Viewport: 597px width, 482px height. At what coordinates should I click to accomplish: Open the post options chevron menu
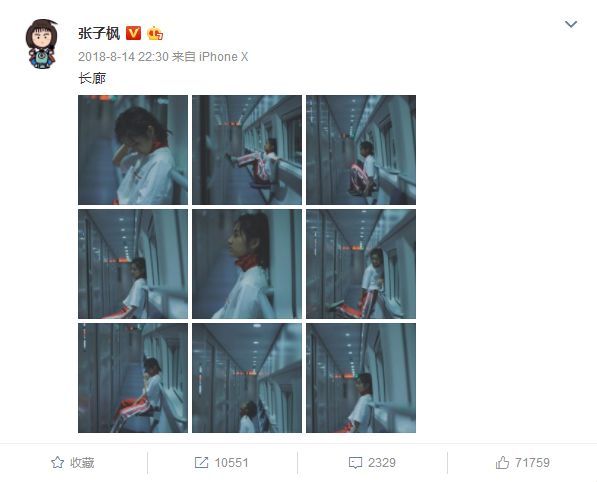coord(571,24)
